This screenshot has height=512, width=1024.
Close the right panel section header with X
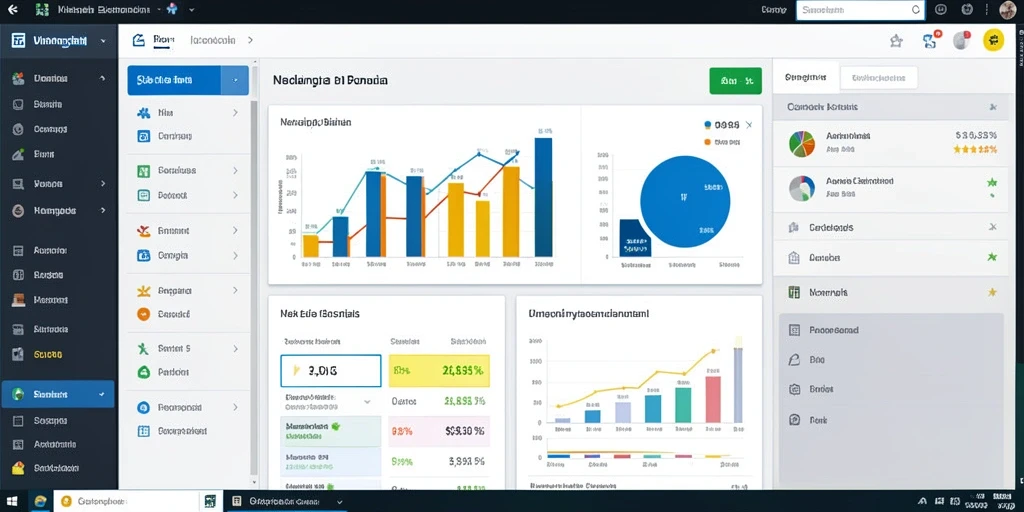tap(993, 106)
